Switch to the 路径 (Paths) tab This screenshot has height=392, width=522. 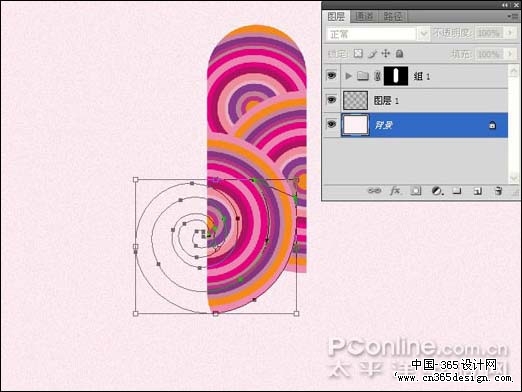pos(393,16)
